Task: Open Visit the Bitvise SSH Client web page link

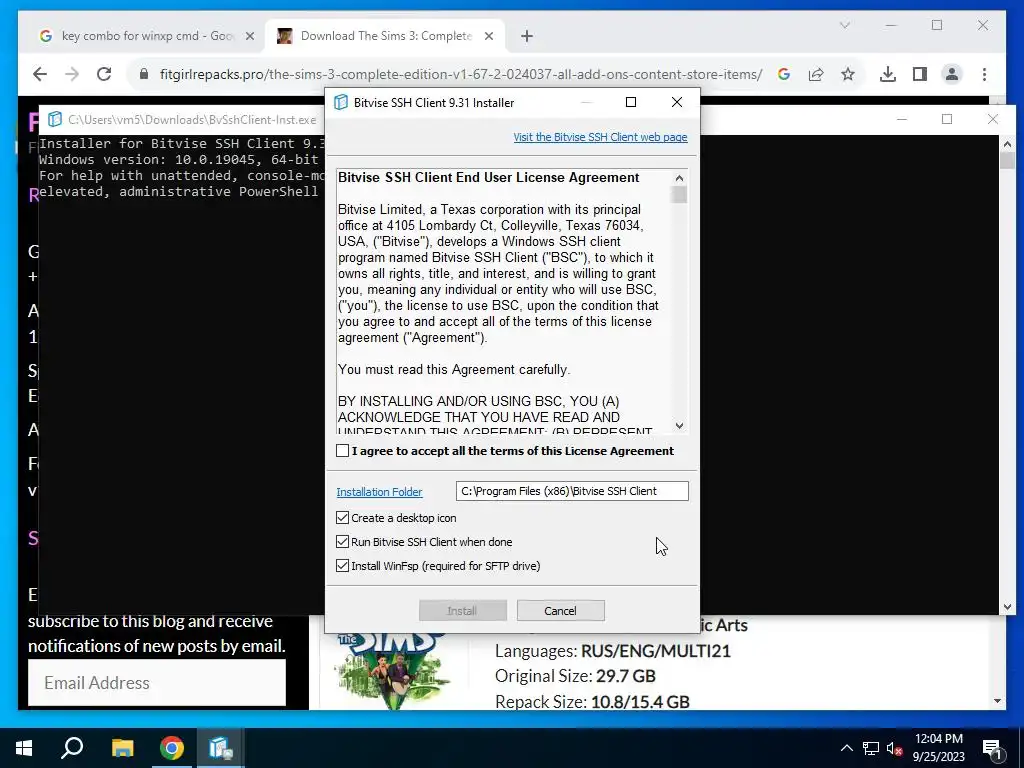Action: (600, 137)
